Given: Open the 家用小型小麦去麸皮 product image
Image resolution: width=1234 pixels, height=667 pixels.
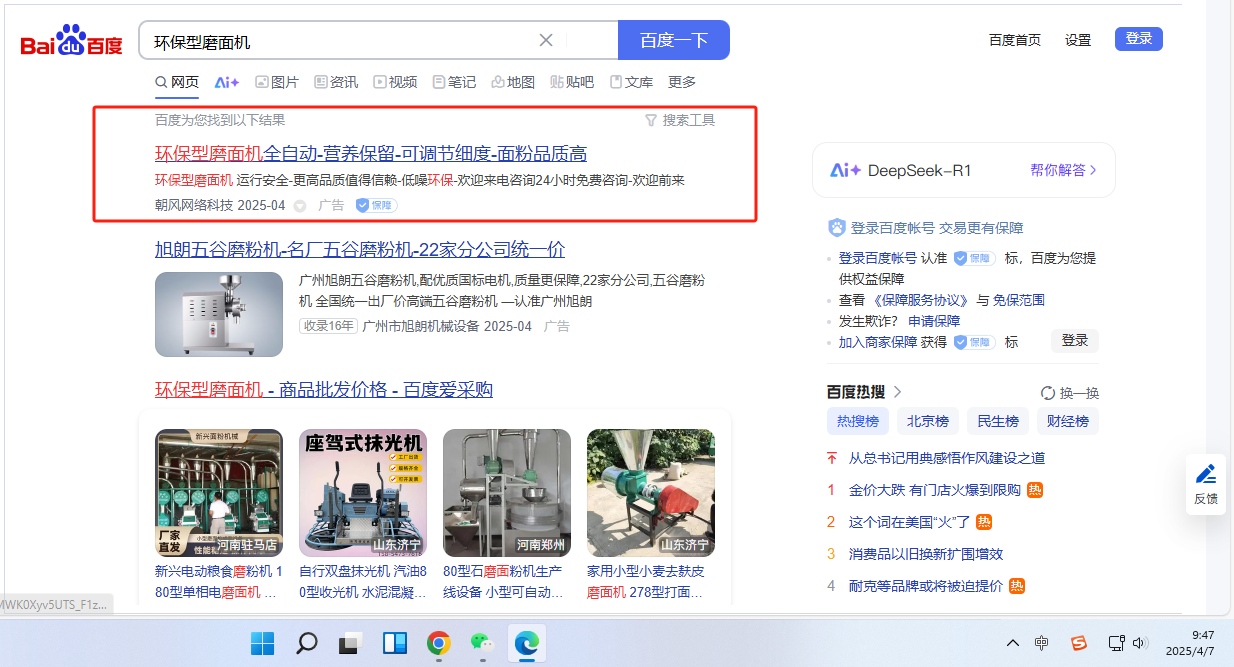Looking at the screenshot, I should 651,492.
